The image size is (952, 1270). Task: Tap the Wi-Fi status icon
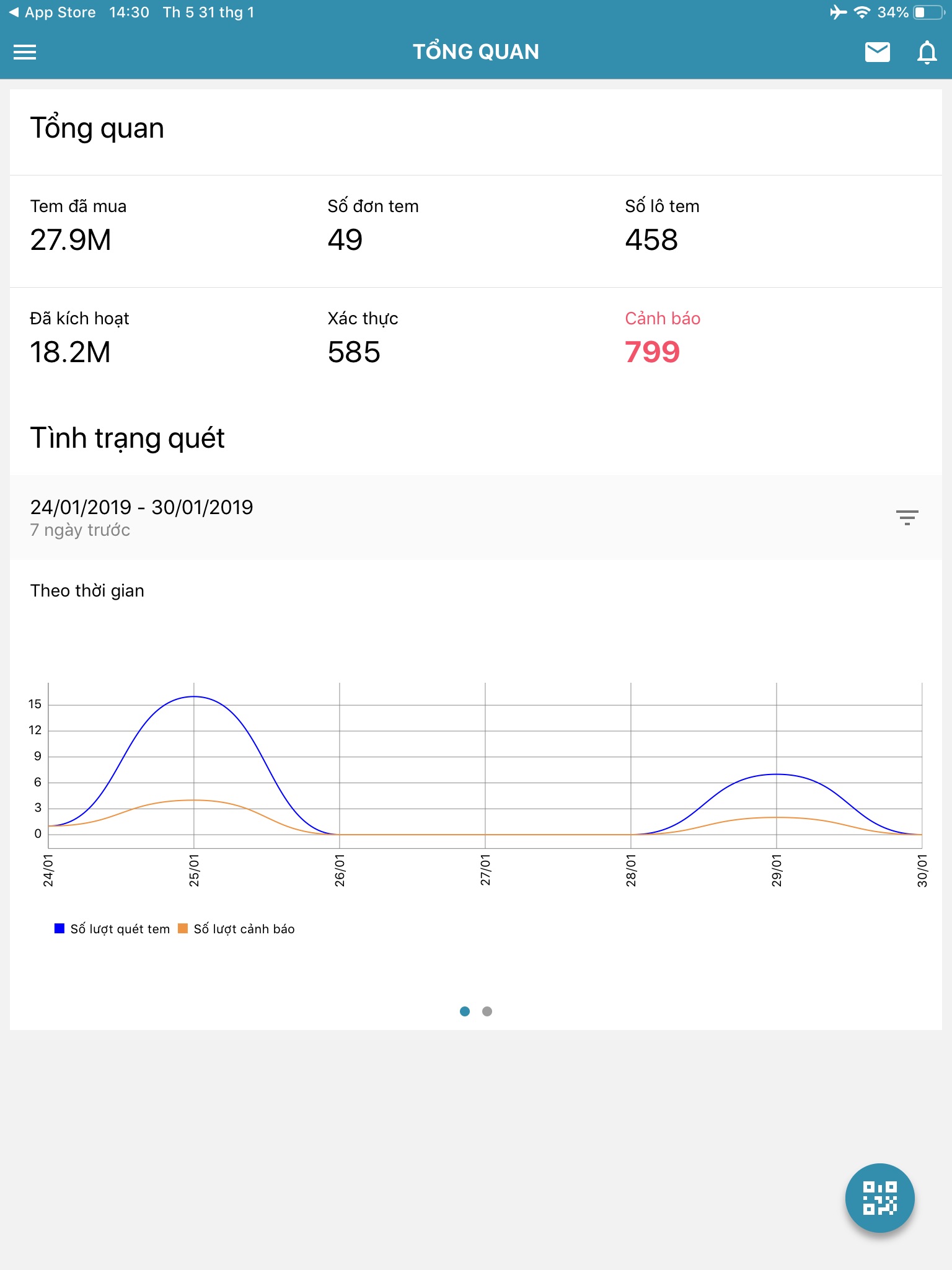click(x=862, y=12)
